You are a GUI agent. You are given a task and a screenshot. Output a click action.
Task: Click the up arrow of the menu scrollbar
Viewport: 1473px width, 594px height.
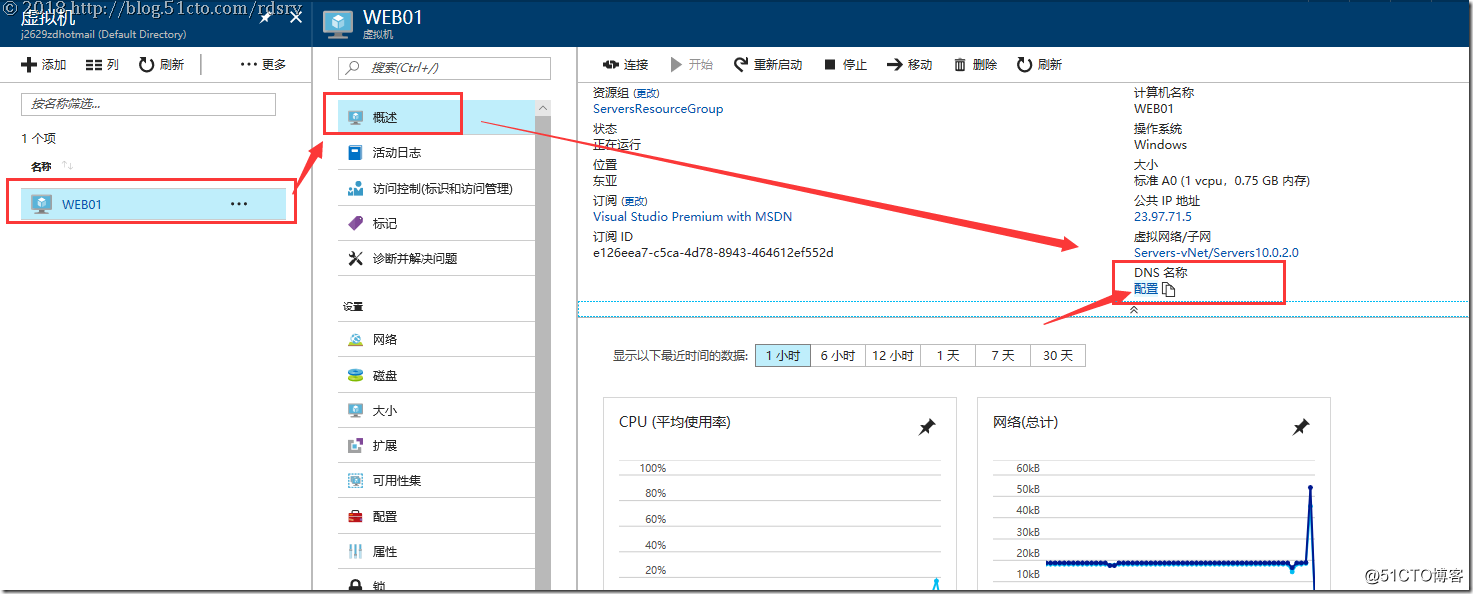click(x=543, y=107)
